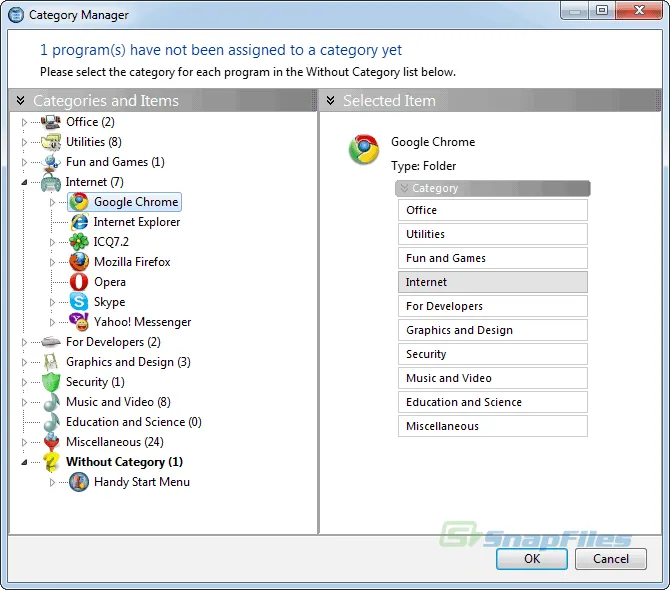Screen dimensions: 670x590
Task: Choose Graphics and Design category option
Action: 493,330
